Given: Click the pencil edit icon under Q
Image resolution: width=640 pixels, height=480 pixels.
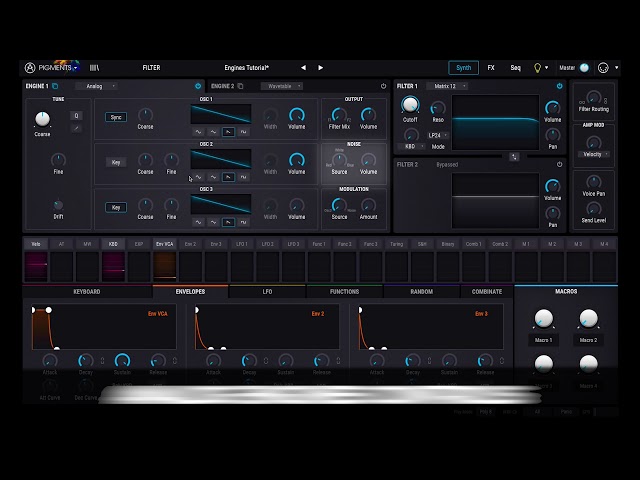Looking at the screenshot, I should pyautogui.click(x=76, y=129).
